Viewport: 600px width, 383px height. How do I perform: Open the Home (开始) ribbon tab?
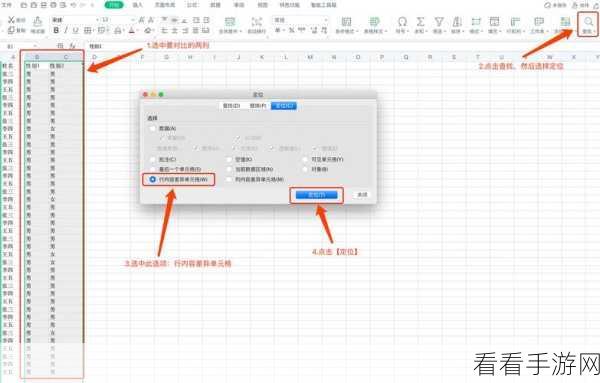click(114, 5)
